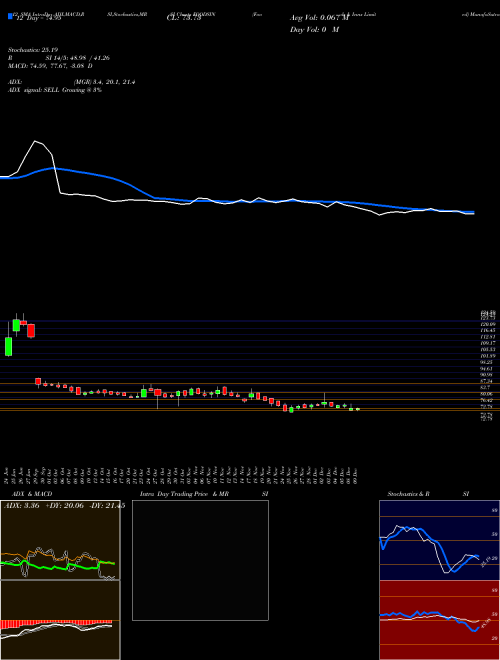Click the 'ADX signal: SELL' text
The image size is (500, 660).
[x=34, y=90]
